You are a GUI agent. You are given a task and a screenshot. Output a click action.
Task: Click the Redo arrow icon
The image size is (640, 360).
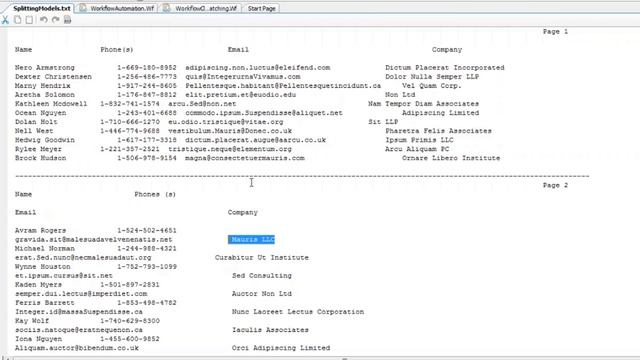tap(56, 20)
